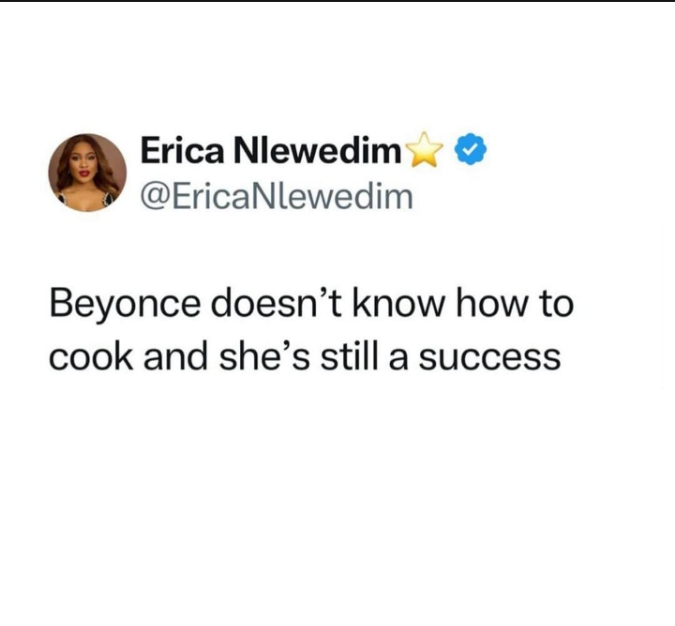Click the word "Beyonce" in the tweet

point(125,305)
